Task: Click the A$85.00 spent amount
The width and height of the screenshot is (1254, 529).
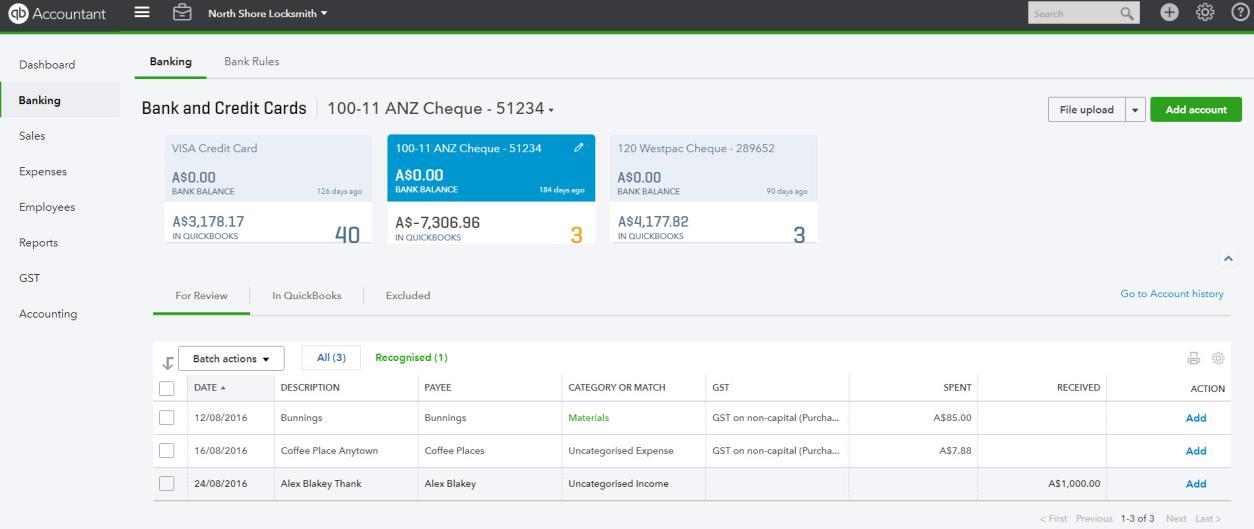Action: [x=952, y=418]
